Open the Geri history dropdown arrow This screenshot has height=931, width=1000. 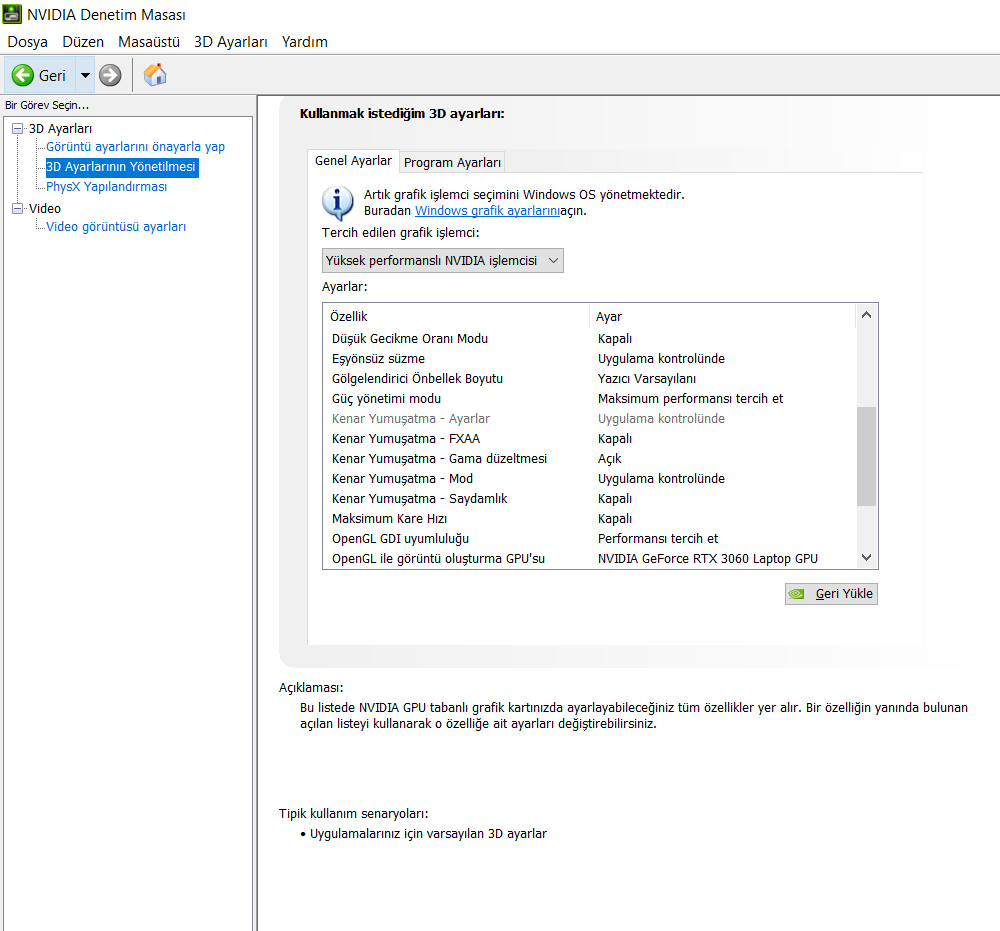85,75
